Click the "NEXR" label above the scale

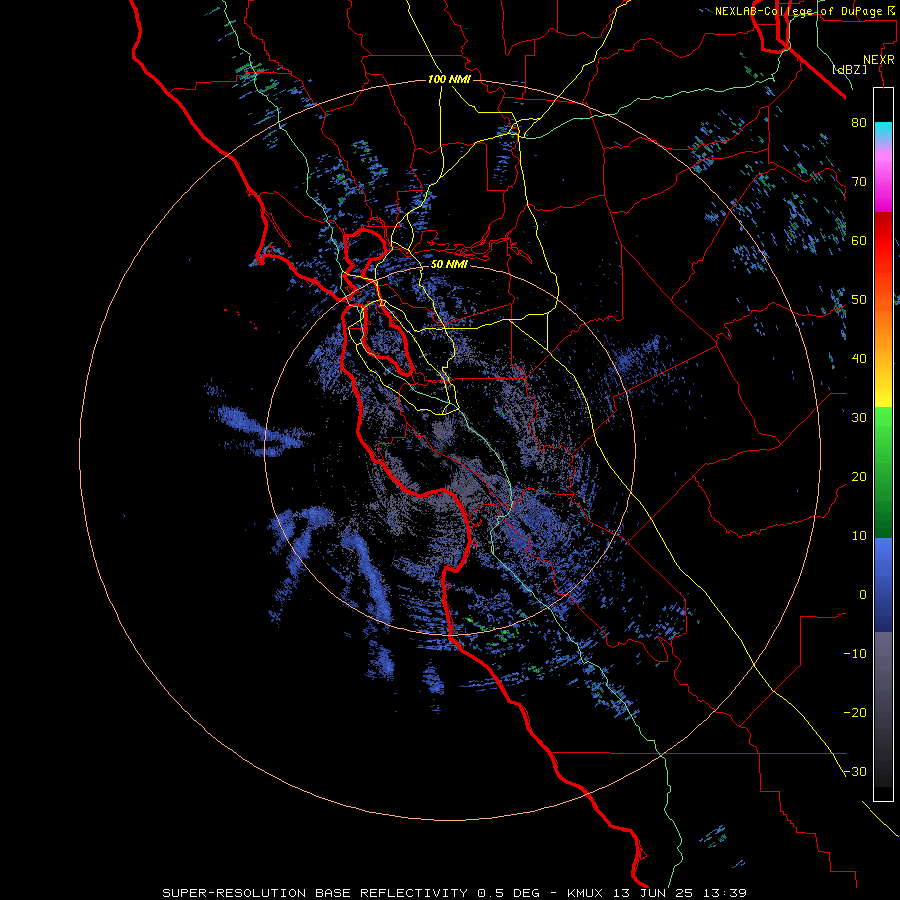pos(879,60)
